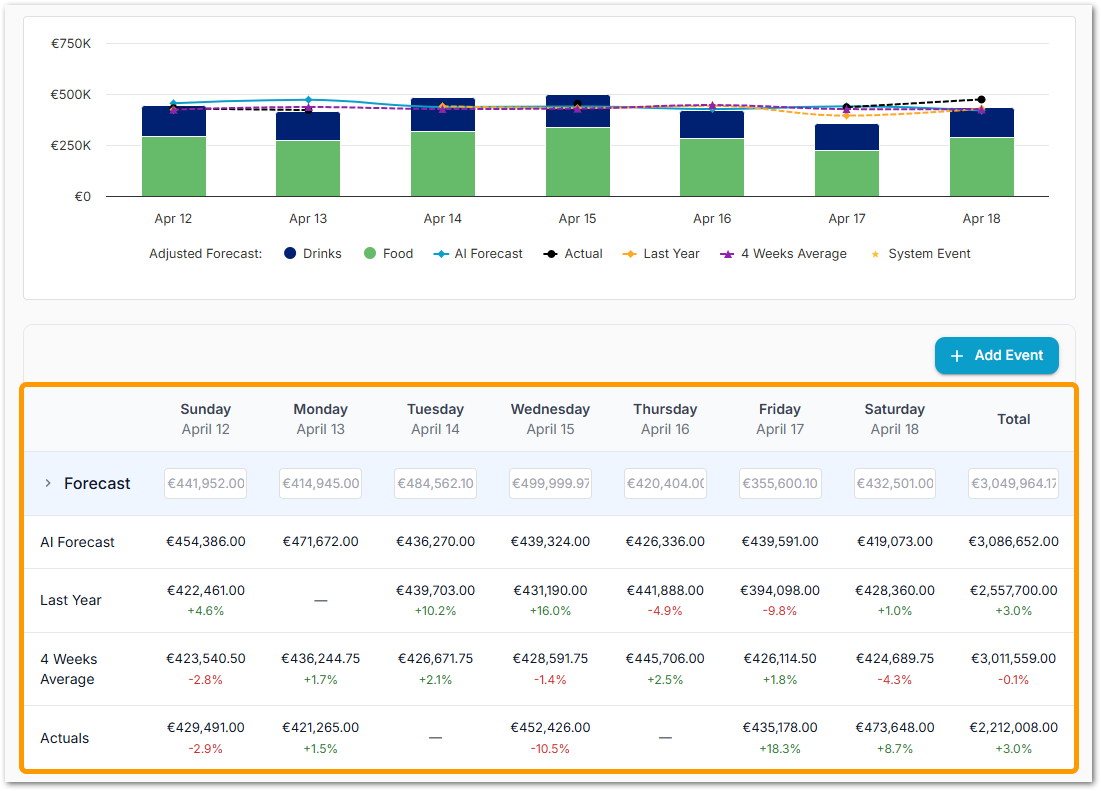Click the Apr 17 navy Drinks bar segment

point(847,137)
